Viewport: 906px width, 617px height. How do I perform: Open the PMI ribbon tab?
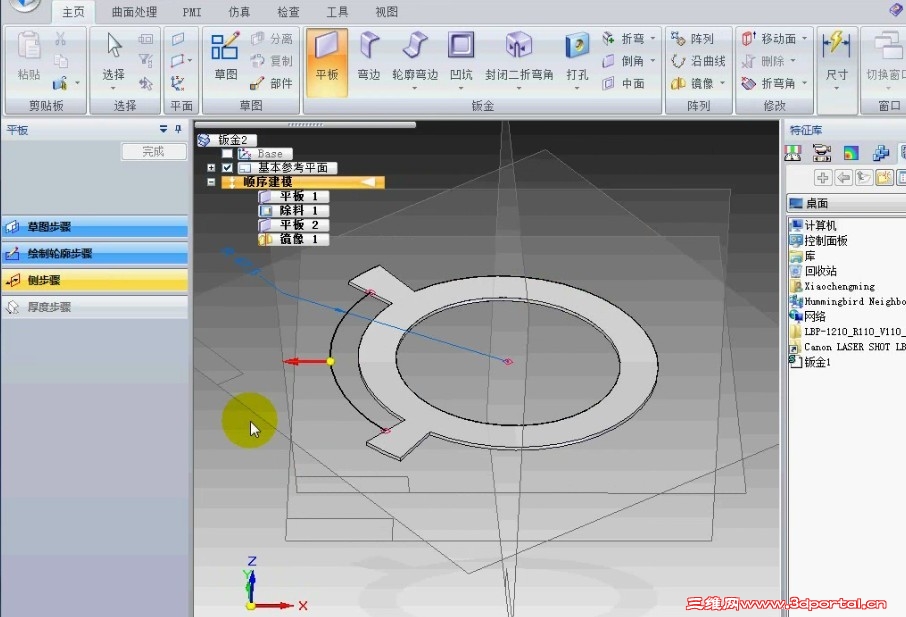click(x=192, y=12)
